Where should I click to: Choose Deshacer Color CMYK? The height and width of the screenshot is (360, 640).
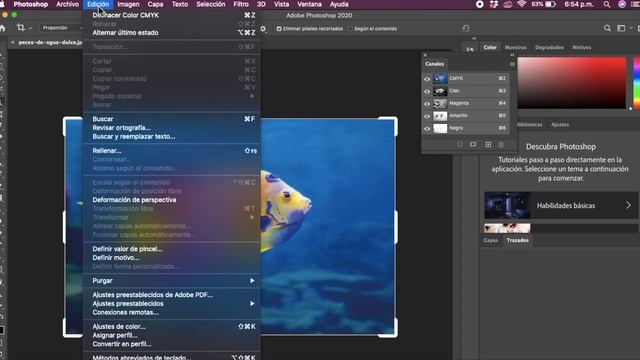point(171,15)
